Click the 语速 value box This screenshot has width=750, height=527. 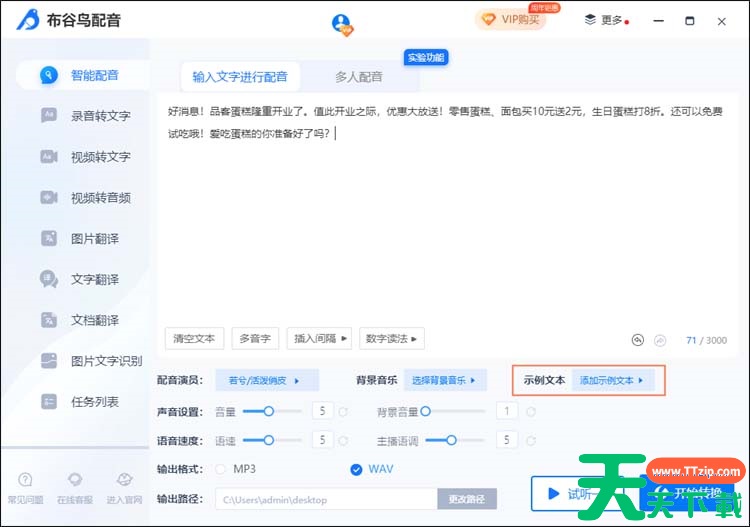[x=322, y=439]
